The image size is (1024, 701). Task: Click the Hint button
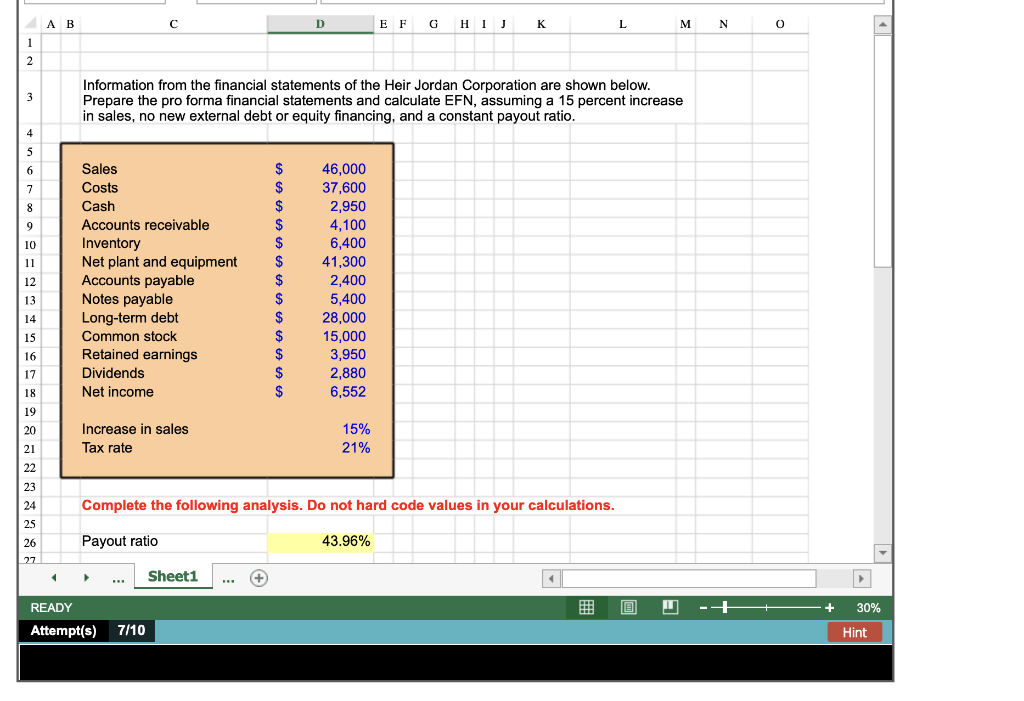tap(856, 631)
